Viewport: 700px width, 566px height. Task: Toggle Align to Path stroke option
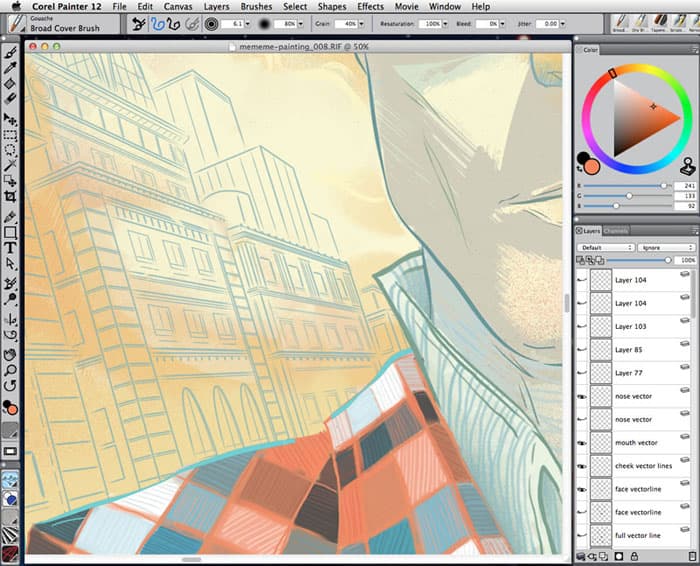192,24
